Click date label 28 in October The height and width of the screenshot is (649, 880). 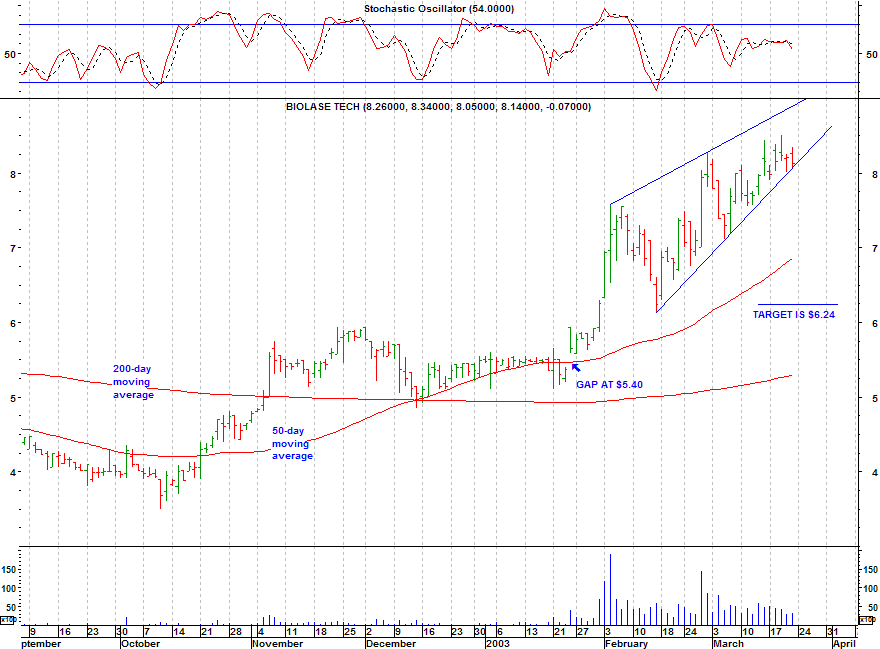[236, 632]
